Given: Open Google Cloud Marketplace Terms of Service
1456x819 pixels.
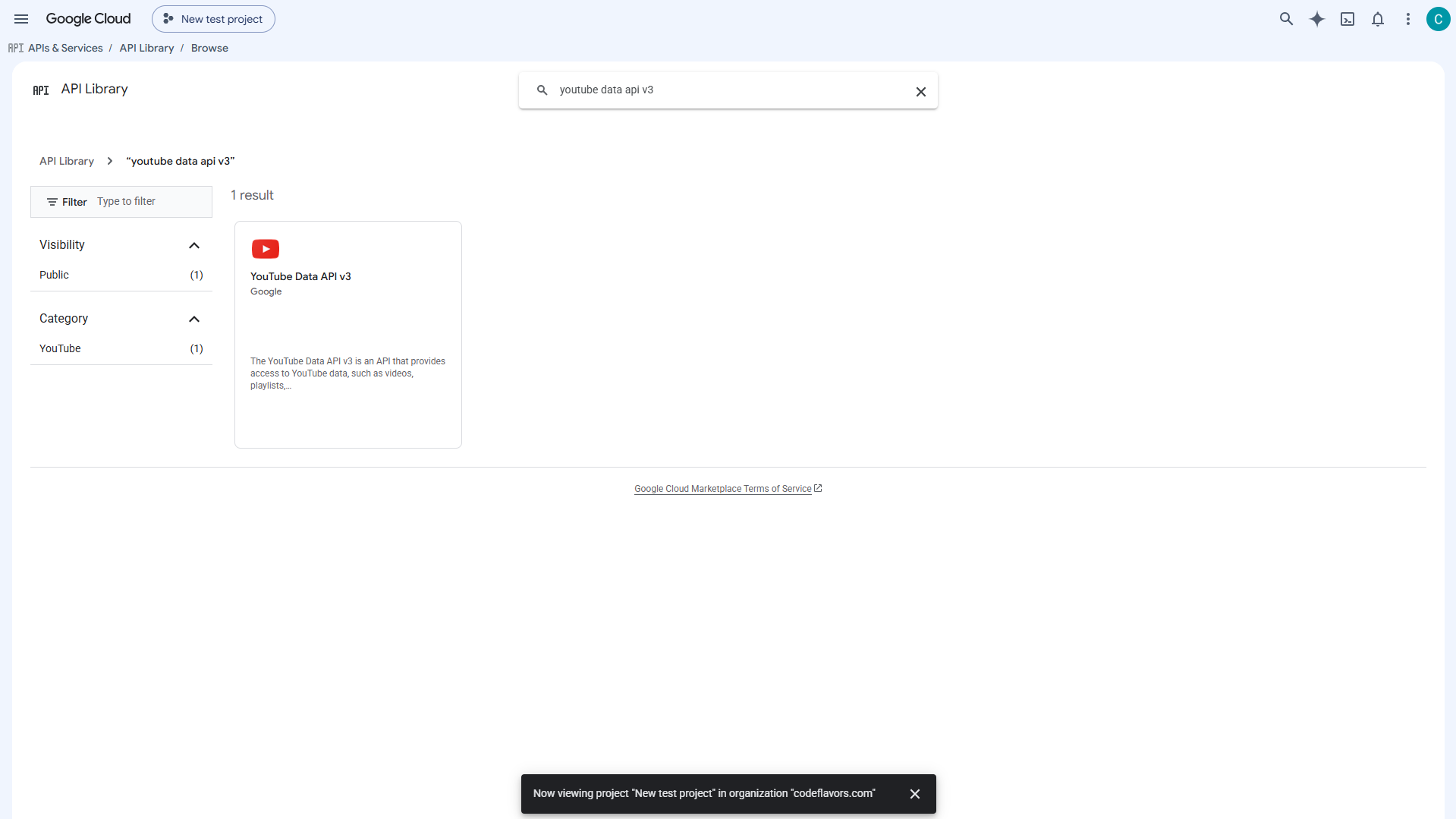Looking at the screenshot, I should click(722, 489).
